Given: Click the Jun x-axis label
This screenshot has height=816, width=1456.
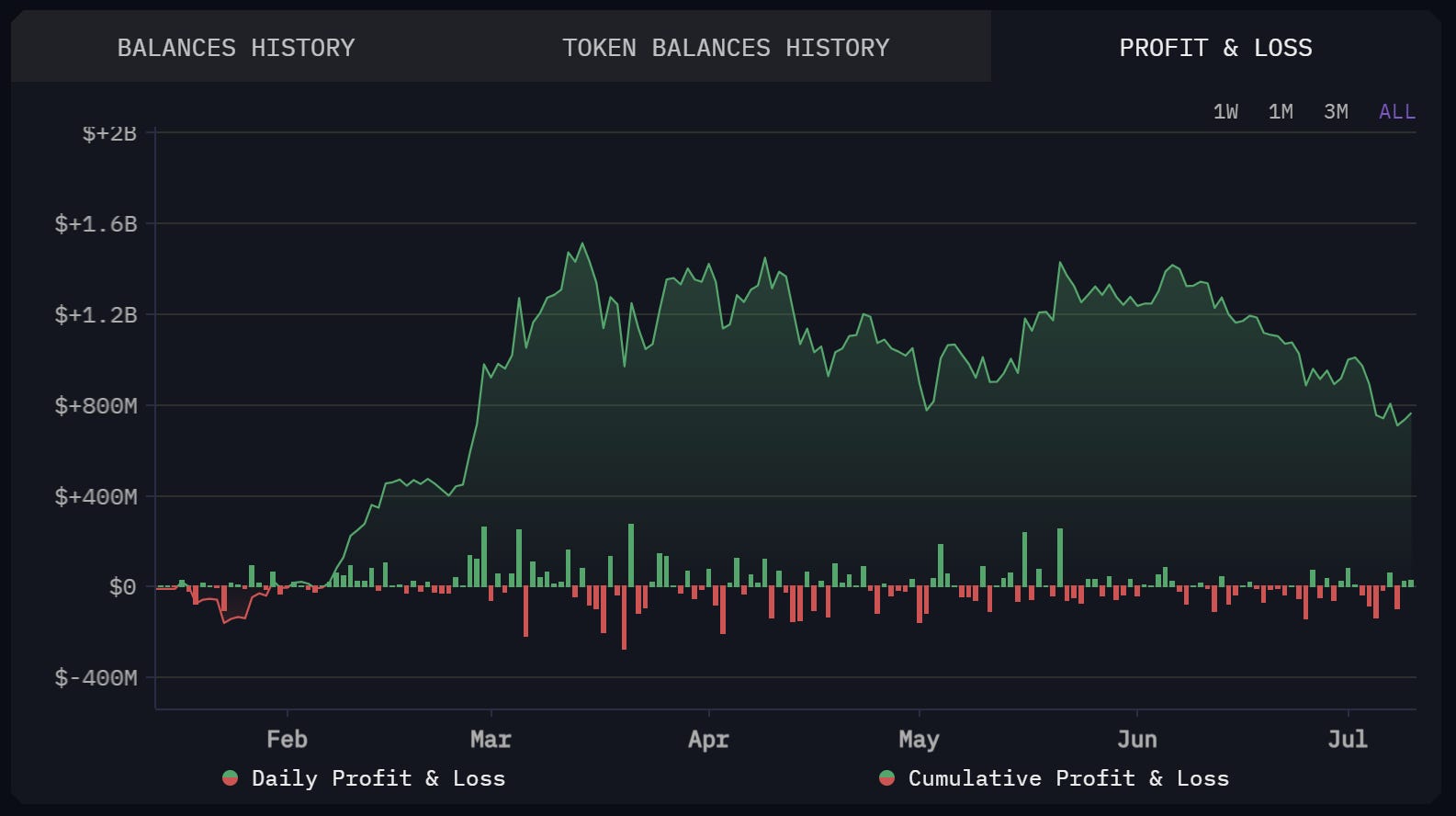Looking at the screenshot, I should (x=1137, y=739).
